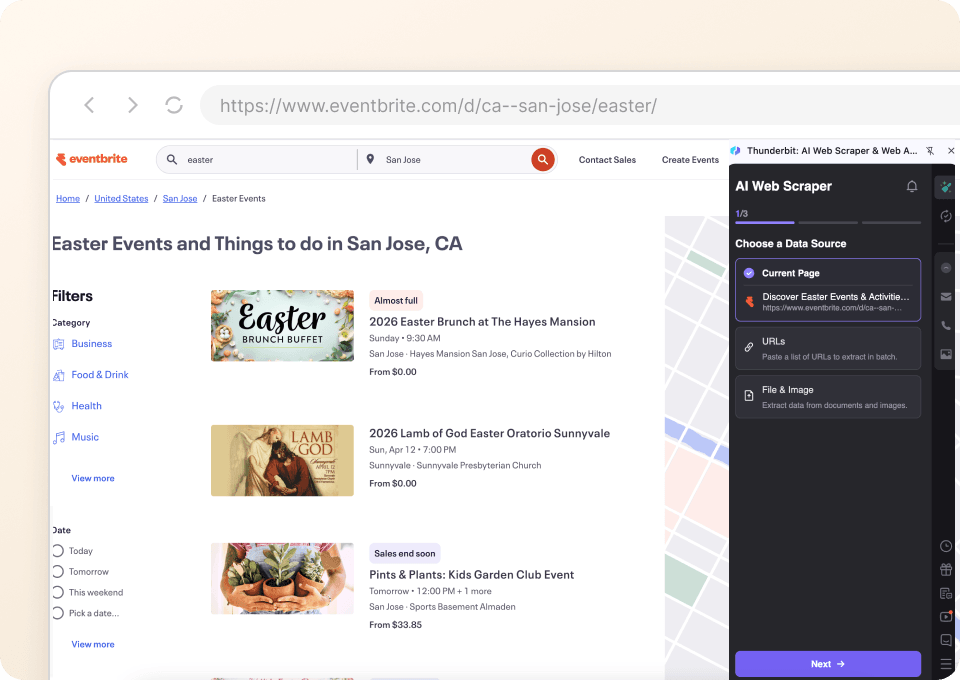The width and height of the screenshot is (960, 680).
Task: Click the orange search button
Action: 542,159
